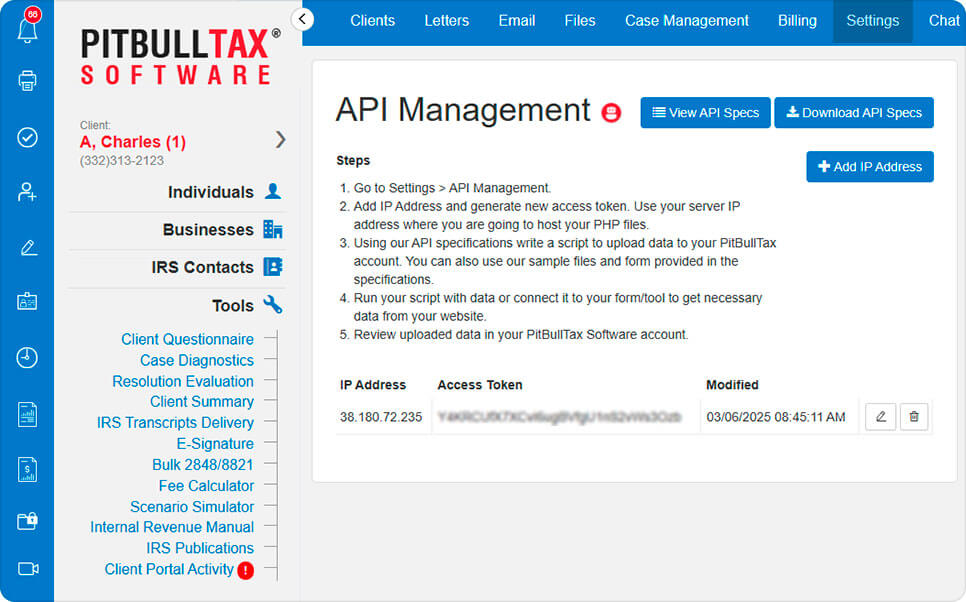Open the Letters tab
The width and height of the screenshot is (966, 602).
tap(447, 21)
